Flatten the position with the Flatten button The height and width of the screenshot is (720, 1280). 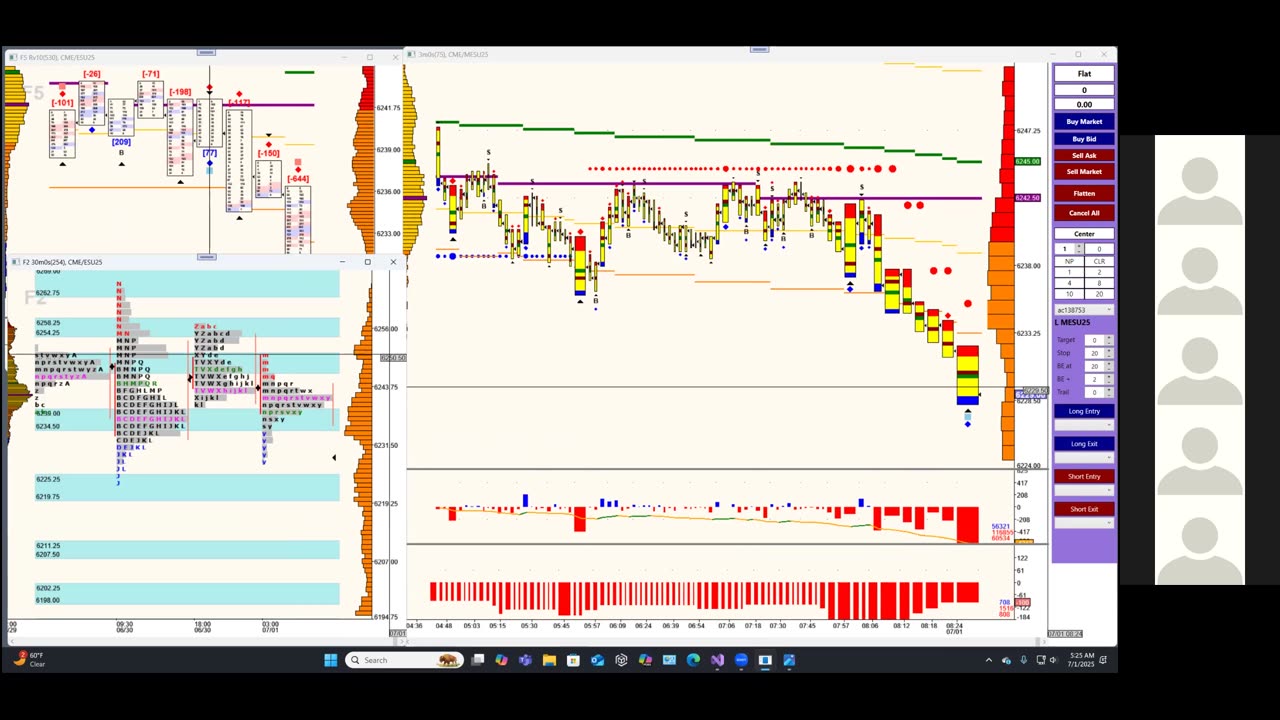point(1084,193)
